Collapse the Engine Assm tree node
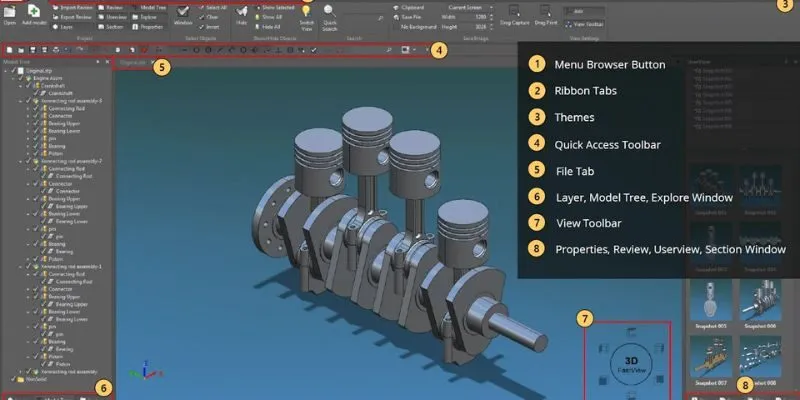This screenshot has width=800, height=400. (x=12, y=80)
